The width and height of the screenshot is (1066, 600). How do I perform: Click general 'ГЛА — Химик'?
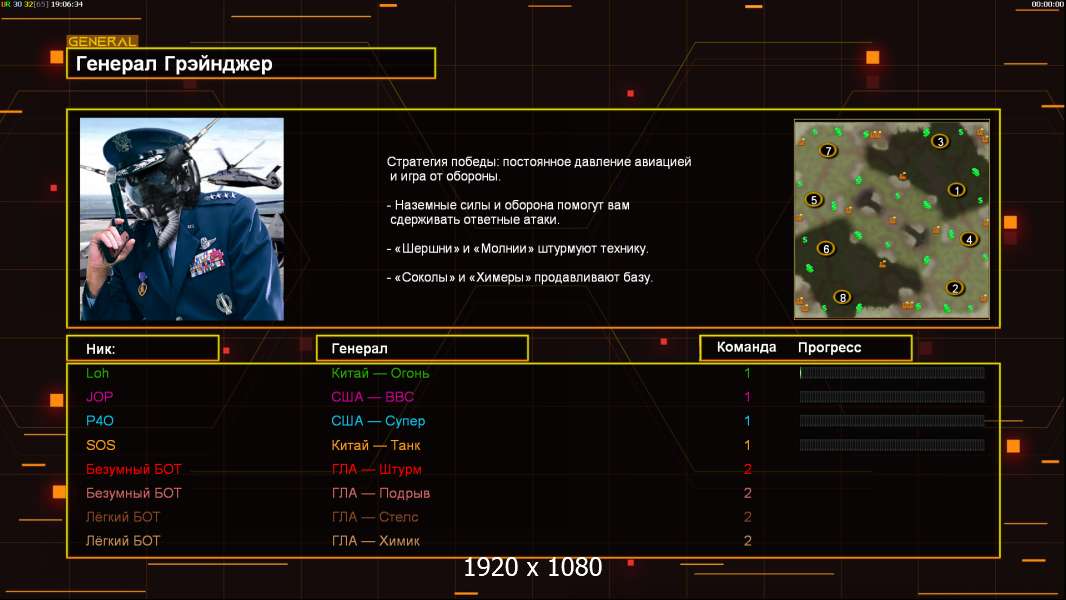[375, 540]
